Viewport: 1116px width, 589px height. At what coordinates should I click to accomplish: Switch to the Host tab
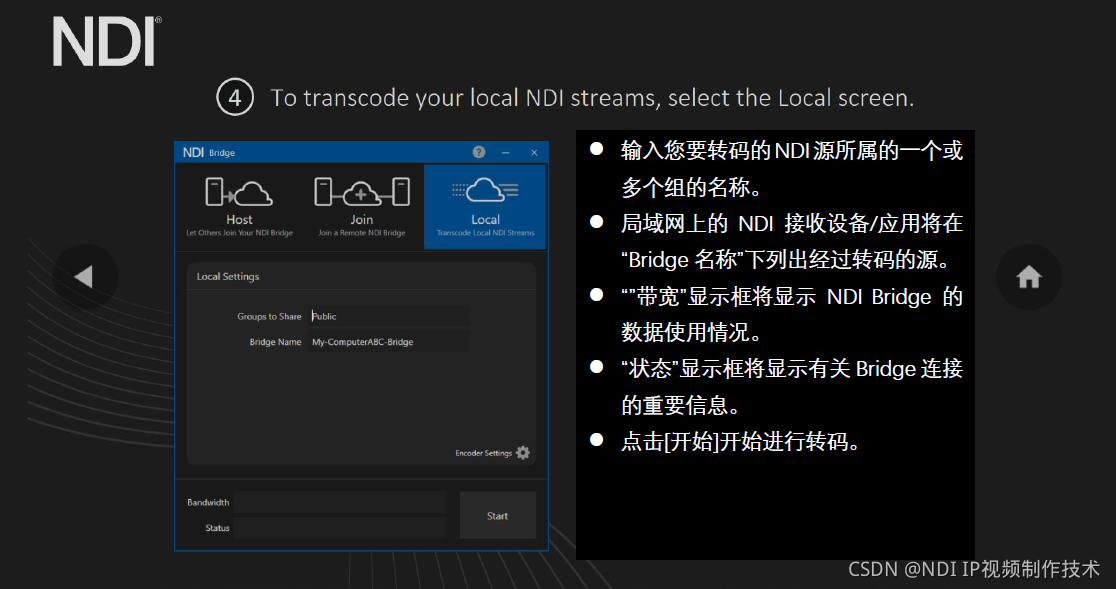(x=239, y=206)
